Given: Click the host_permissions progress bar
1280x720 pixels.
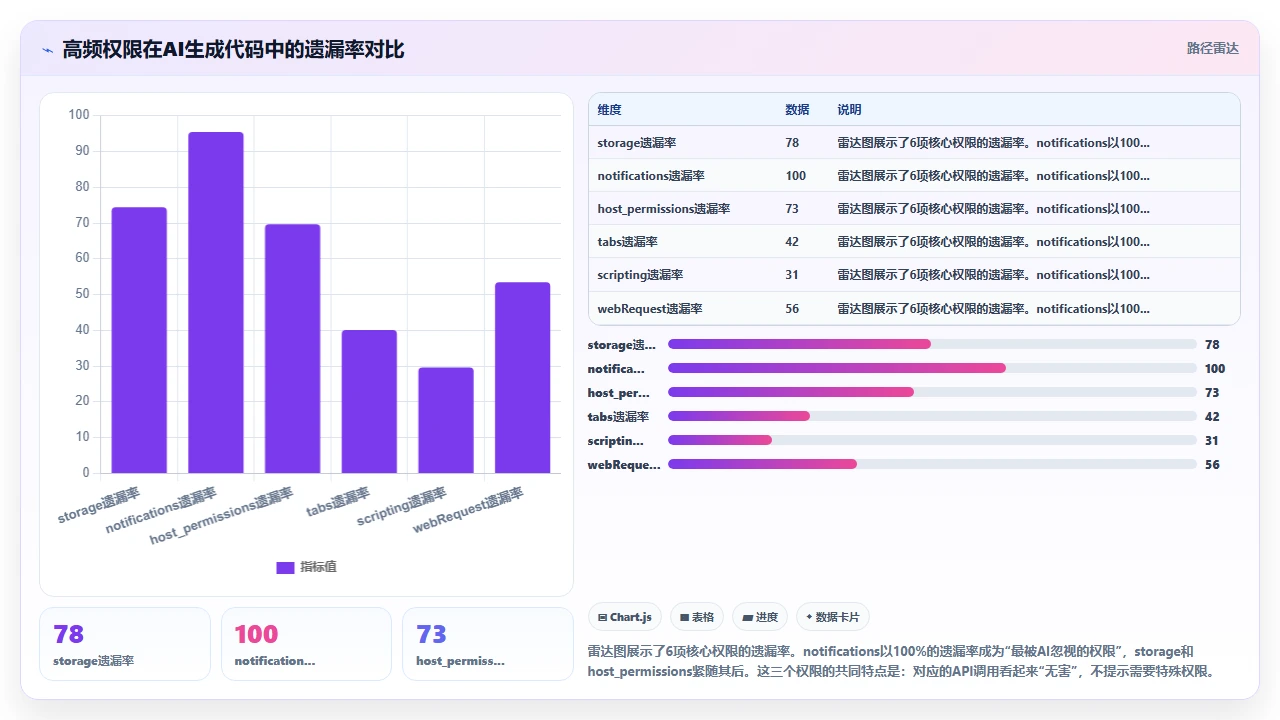Looking at the screenshot, I should click(932, 392).
